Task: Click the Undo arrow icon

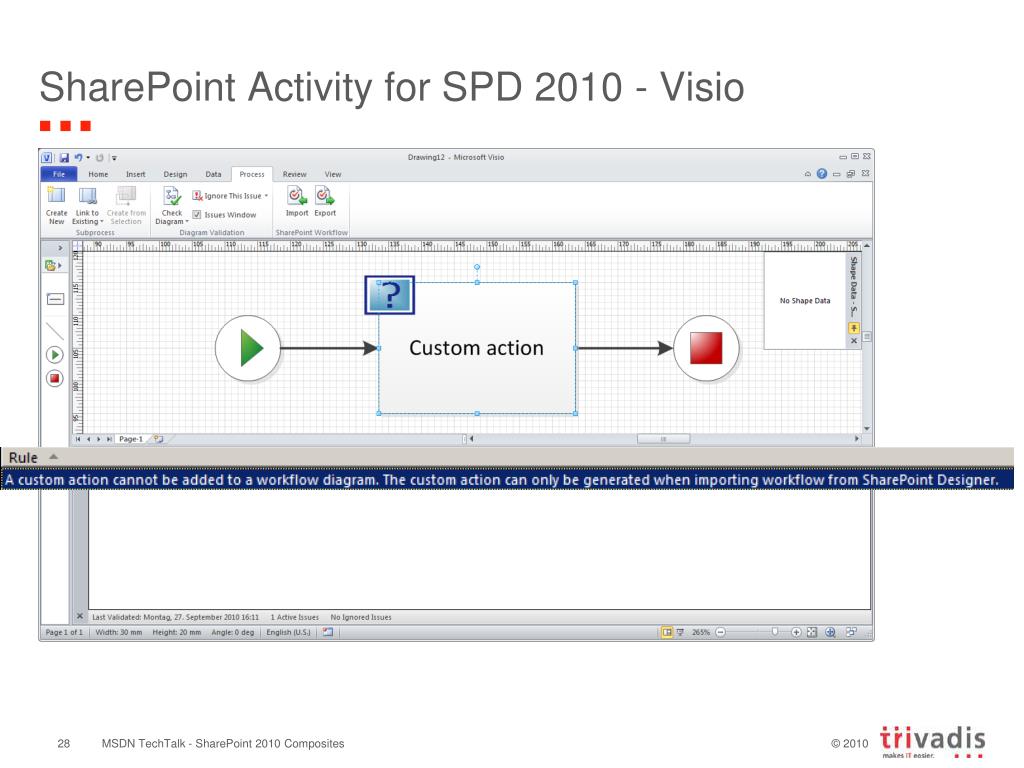Action: (x=78, y=158)
